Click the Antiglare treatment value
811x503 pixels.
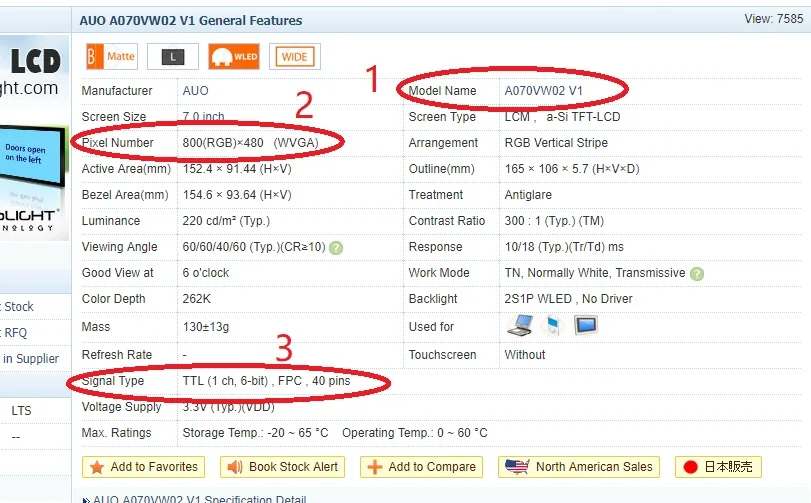coord(528,195)
